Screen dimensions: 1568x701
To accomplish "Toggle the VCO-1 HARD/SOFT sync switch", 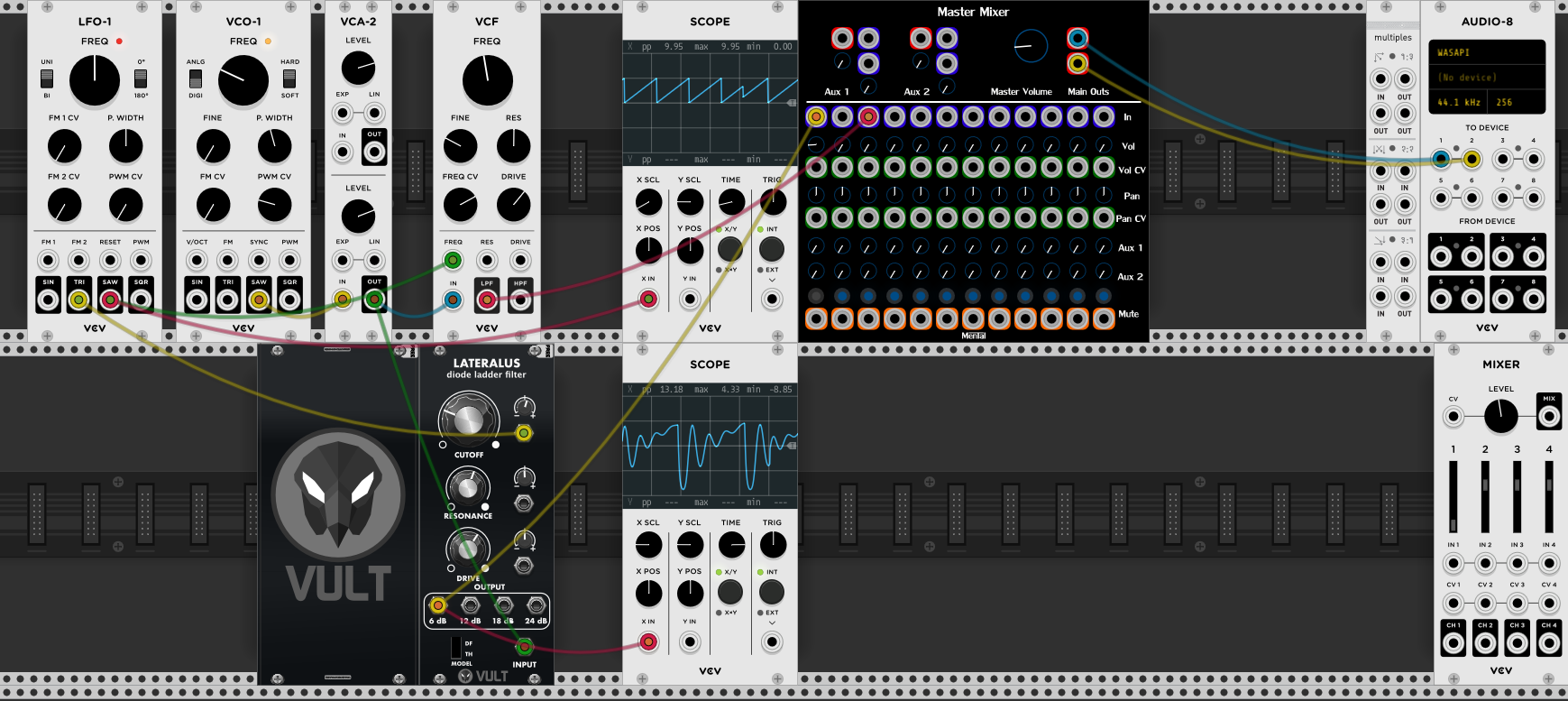I will [289, 78].
